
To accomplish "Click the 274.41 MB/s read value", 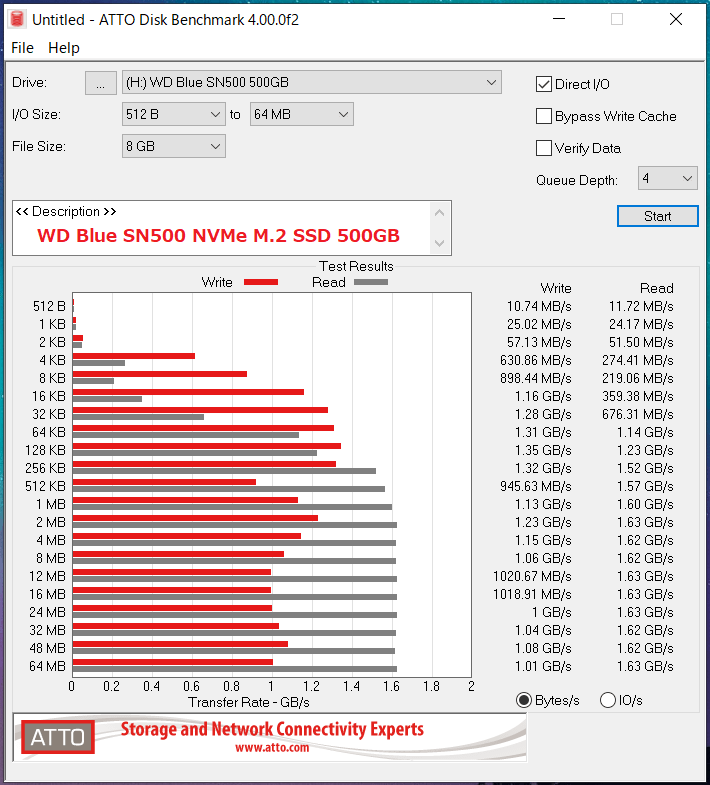I will (x=638, y=360).
